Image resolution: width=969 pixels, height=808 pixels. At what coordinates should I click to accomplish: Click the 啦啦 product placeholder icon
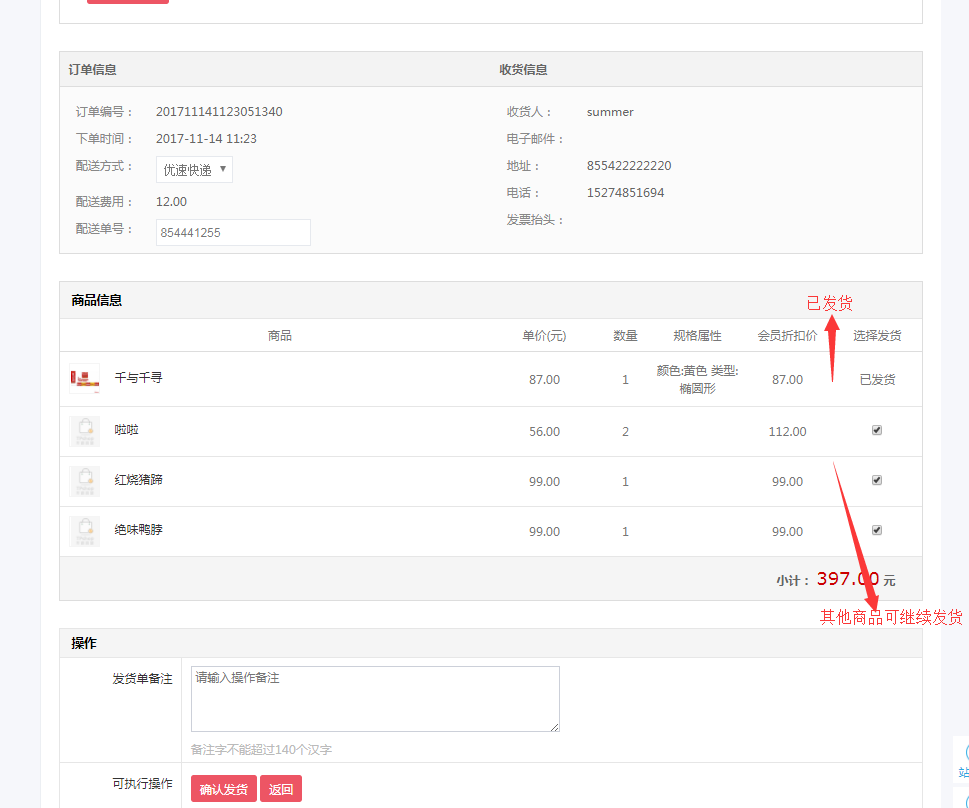pyautogui.click(x=85, y=431)
